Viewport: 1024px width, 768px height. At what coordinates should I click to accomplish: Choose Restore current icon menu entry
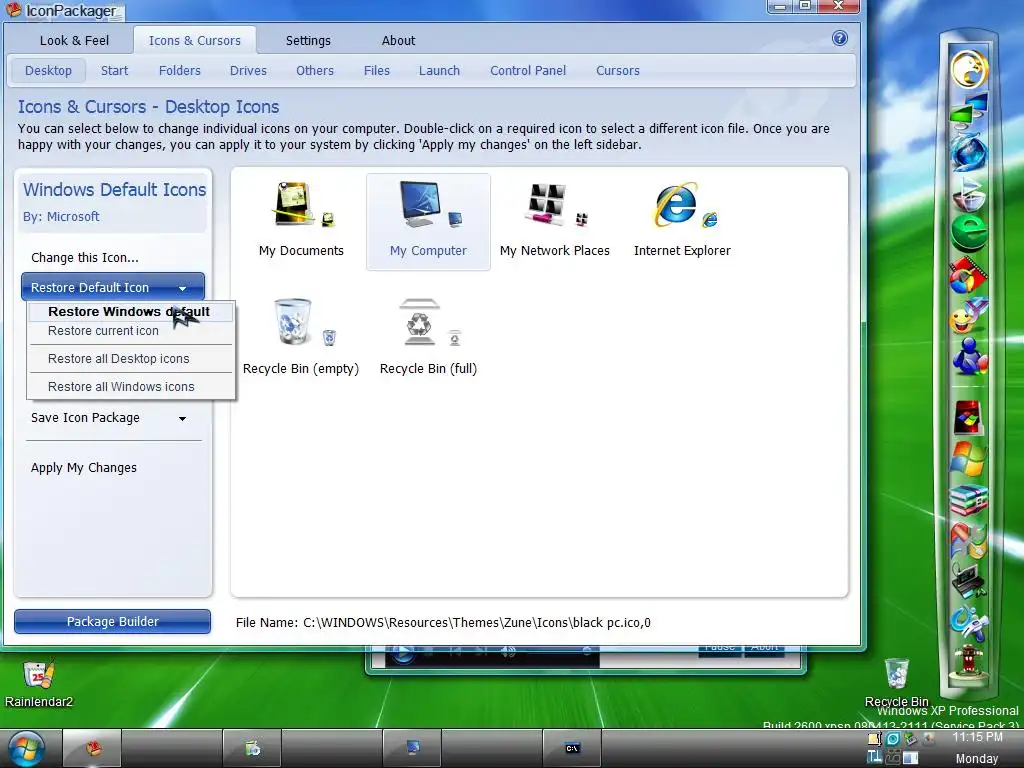coord(130,330)
